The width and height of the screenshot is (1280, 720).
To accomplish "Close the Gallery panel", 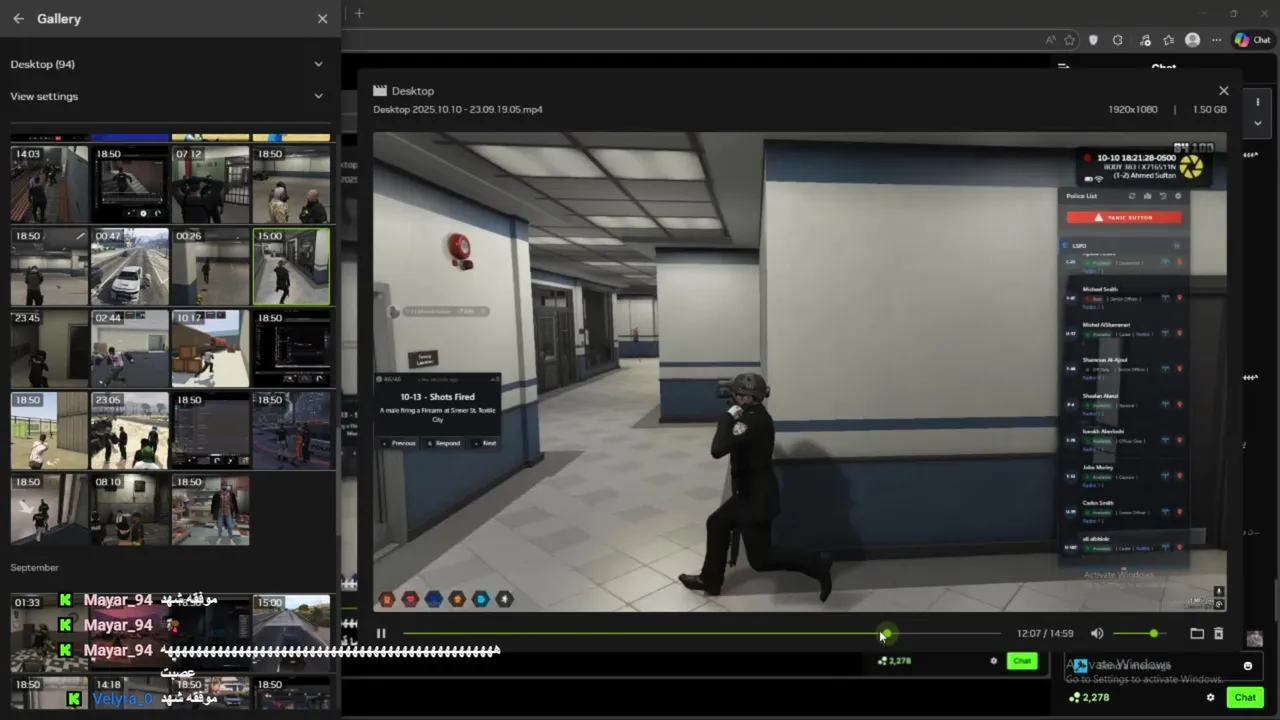I will tap(322, 19).
